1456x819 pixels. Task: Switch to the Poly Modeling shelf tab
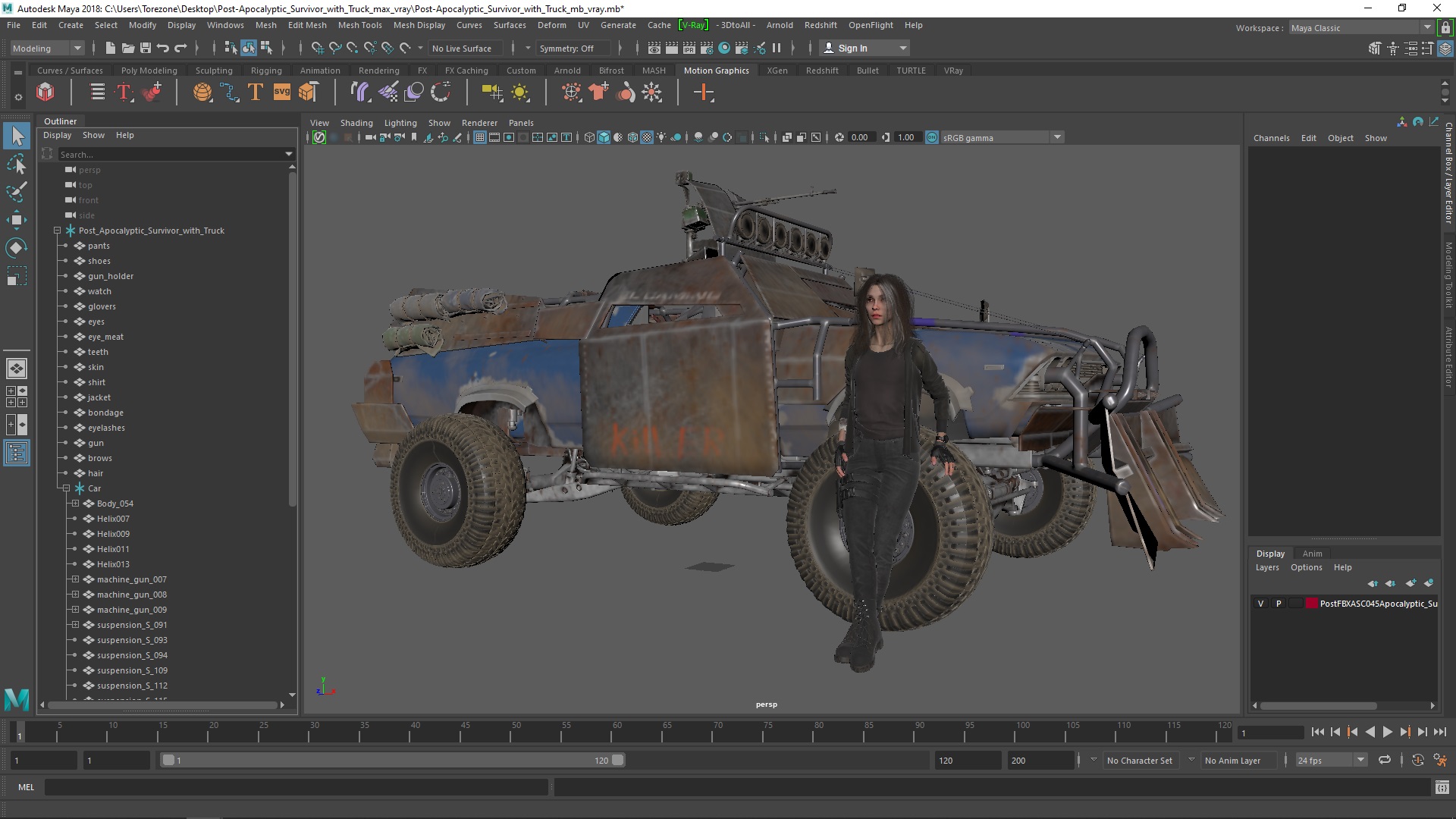[x=149, y=71]
